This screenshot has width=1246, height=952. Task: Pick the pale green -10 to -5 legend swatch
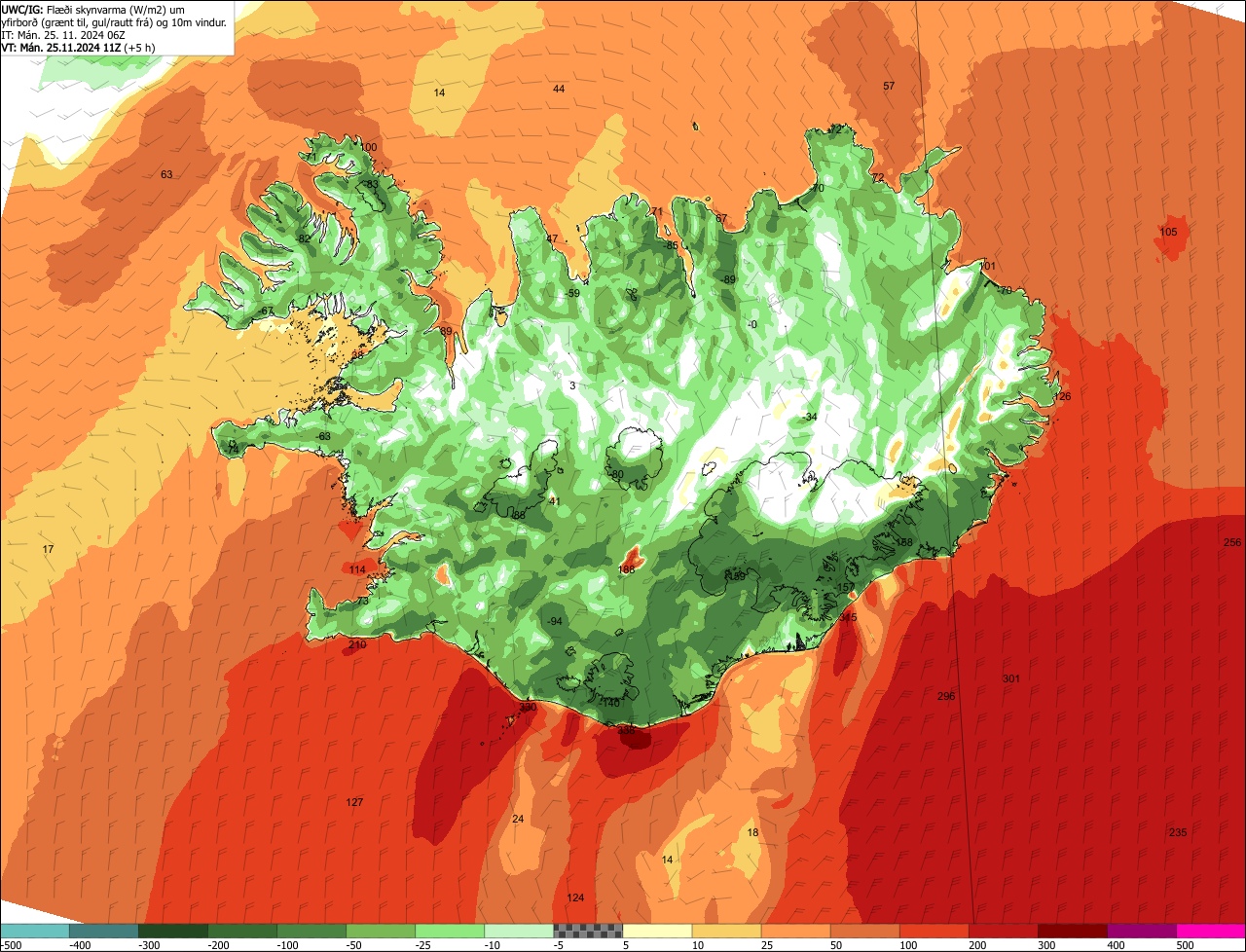point(518,931)
